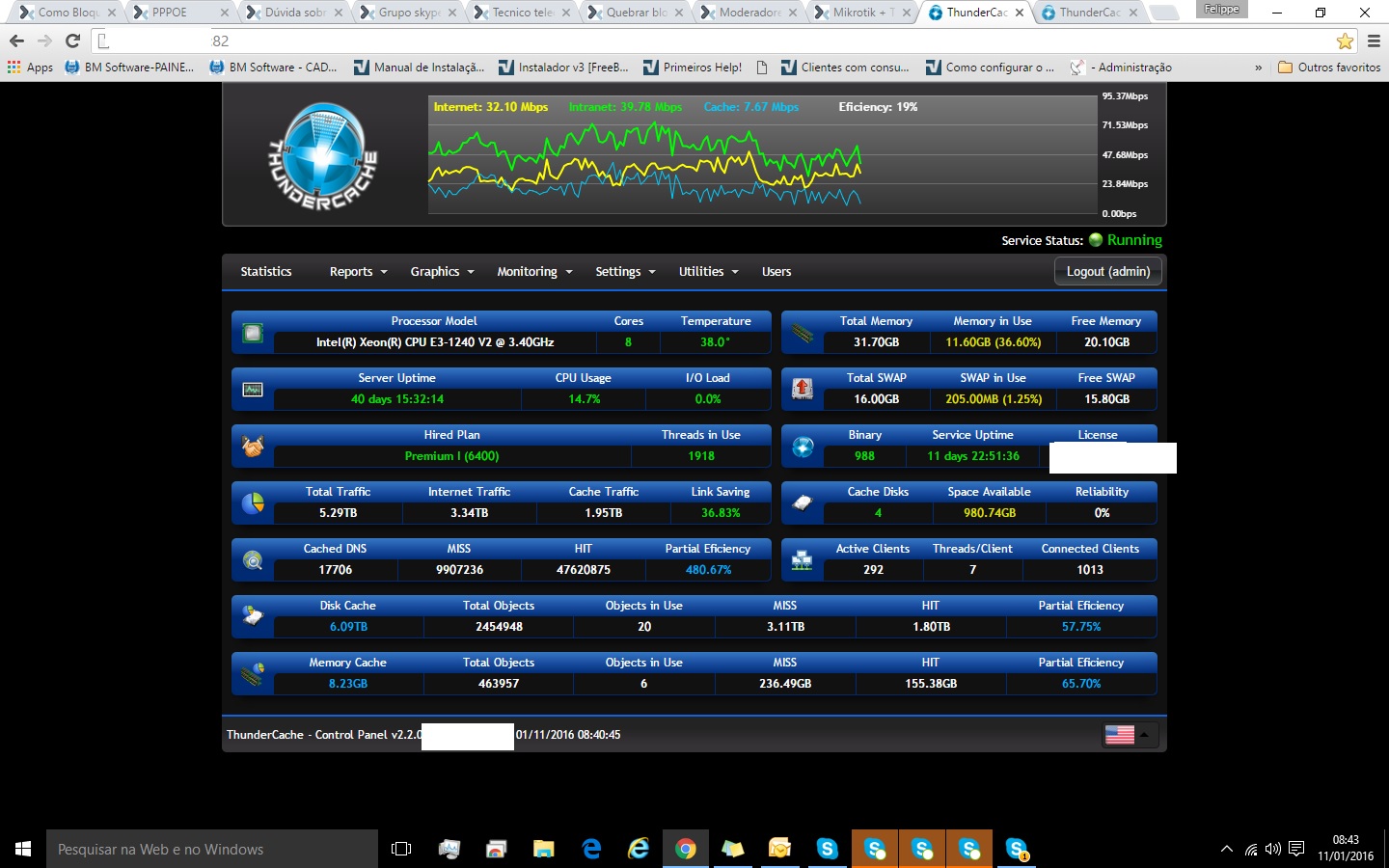Click the pie chart icon beside Total Traffic
This screenshot has width=1389, height=868.
pos(253,503)
